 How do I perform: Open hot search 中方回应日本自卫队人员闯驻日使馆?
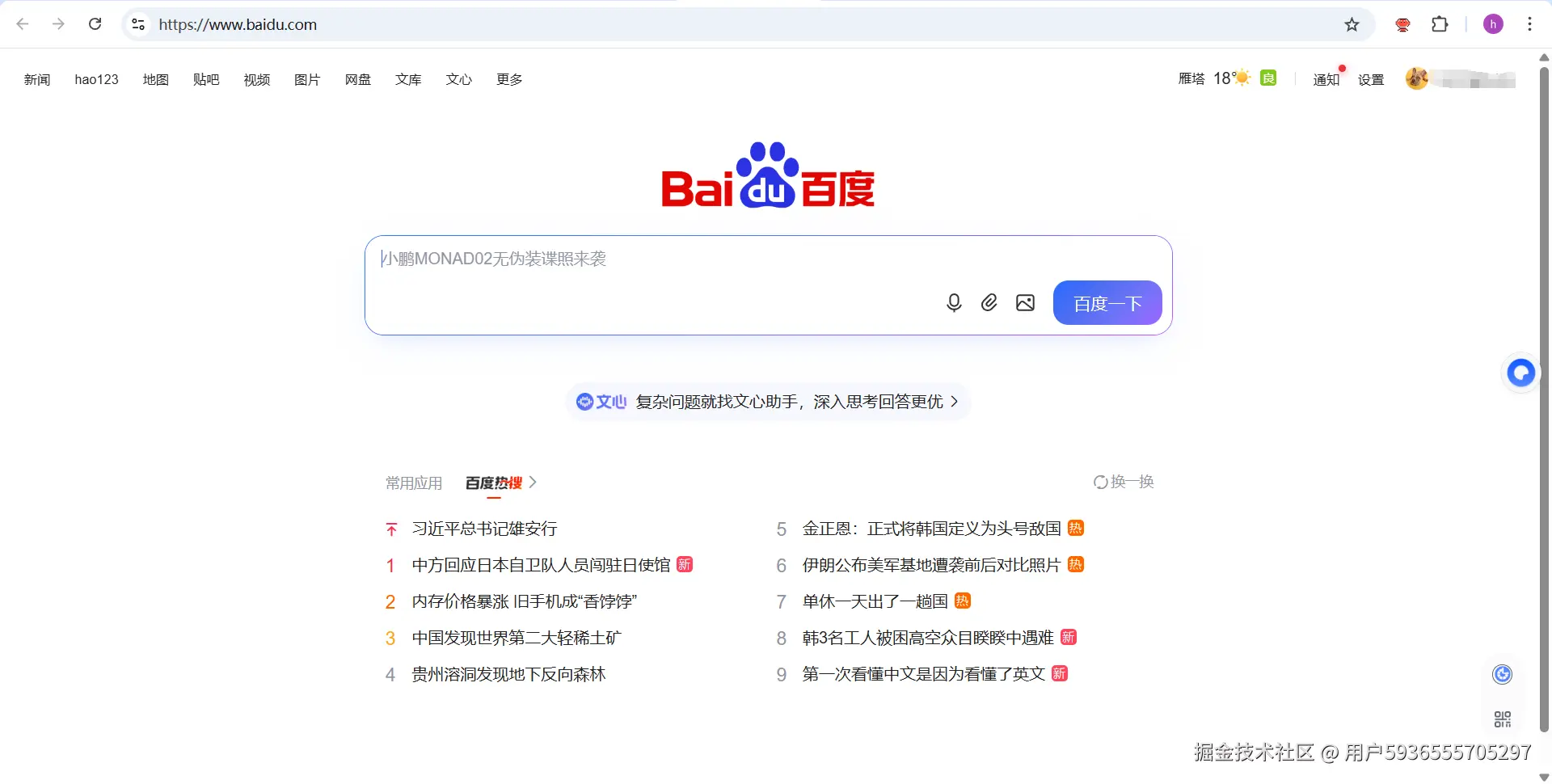542,565
